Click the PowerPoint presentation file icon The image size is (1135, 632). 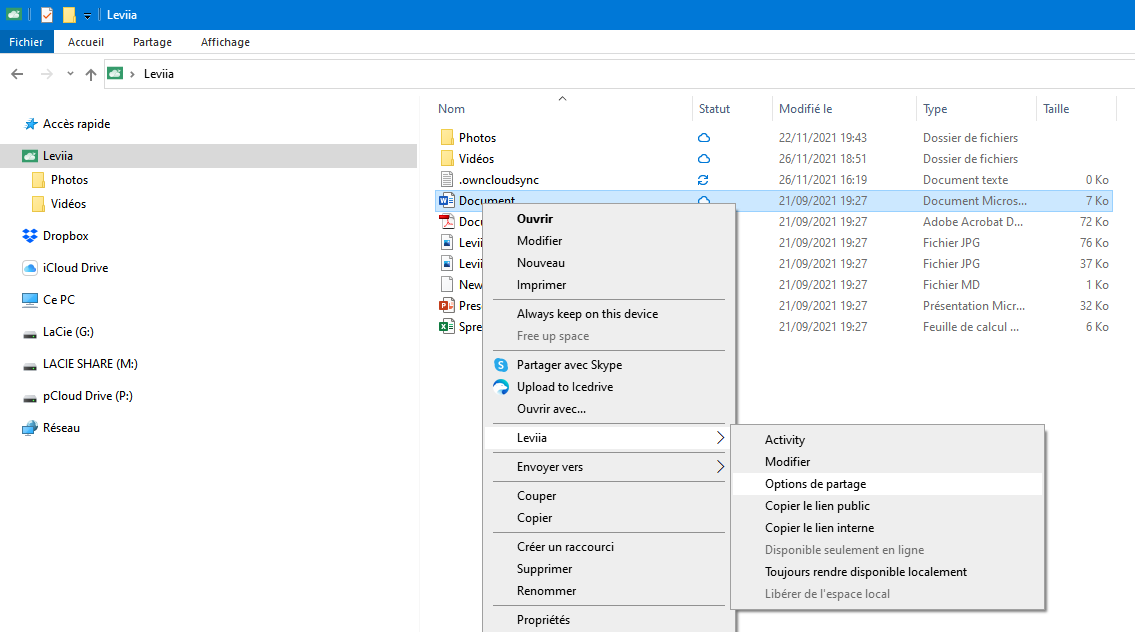[447, 306]
